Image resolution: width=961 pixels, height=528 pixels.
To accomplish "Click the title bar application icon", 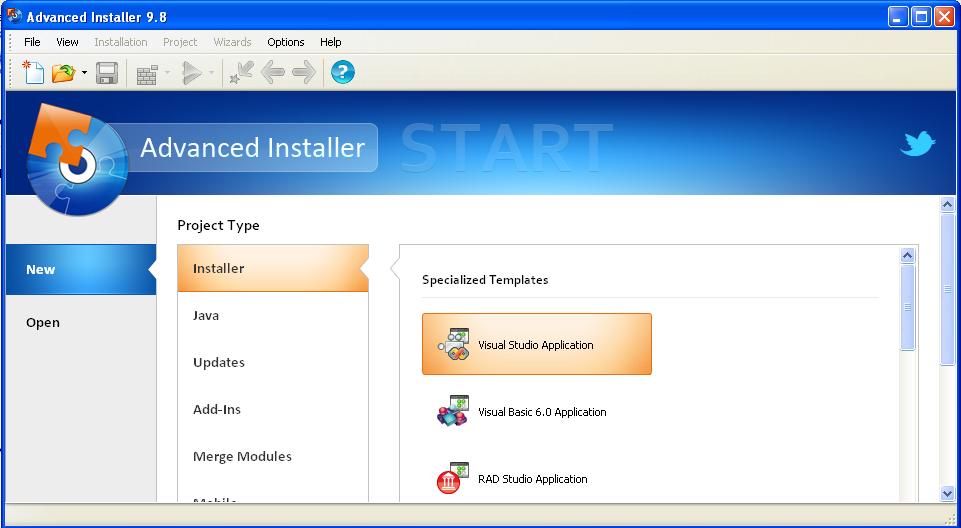I will click(x=14, y=15).
